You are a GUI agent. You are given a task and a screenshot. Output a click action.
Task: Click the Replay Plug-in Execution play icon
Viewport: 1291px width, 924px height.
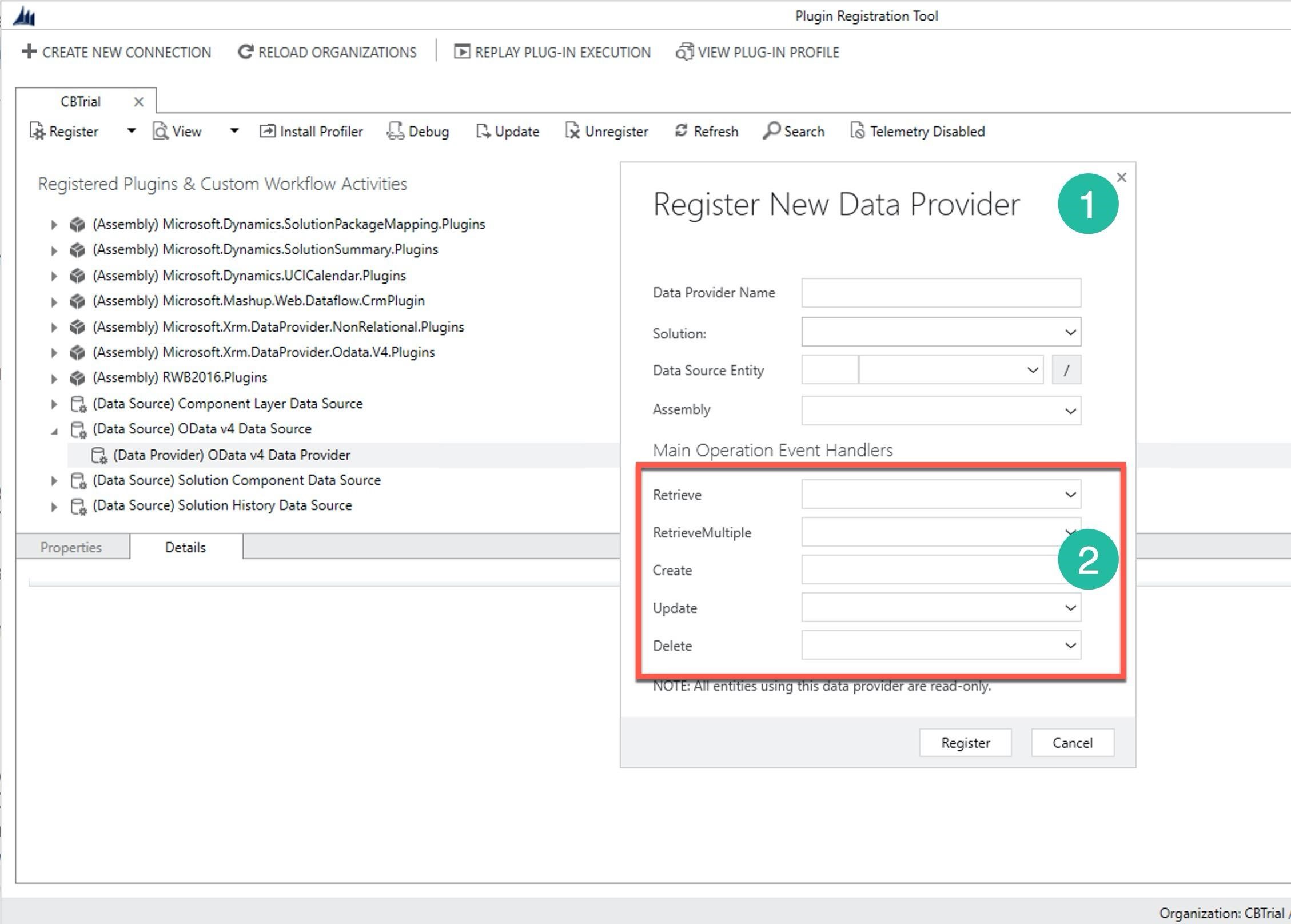pos(462,52)
